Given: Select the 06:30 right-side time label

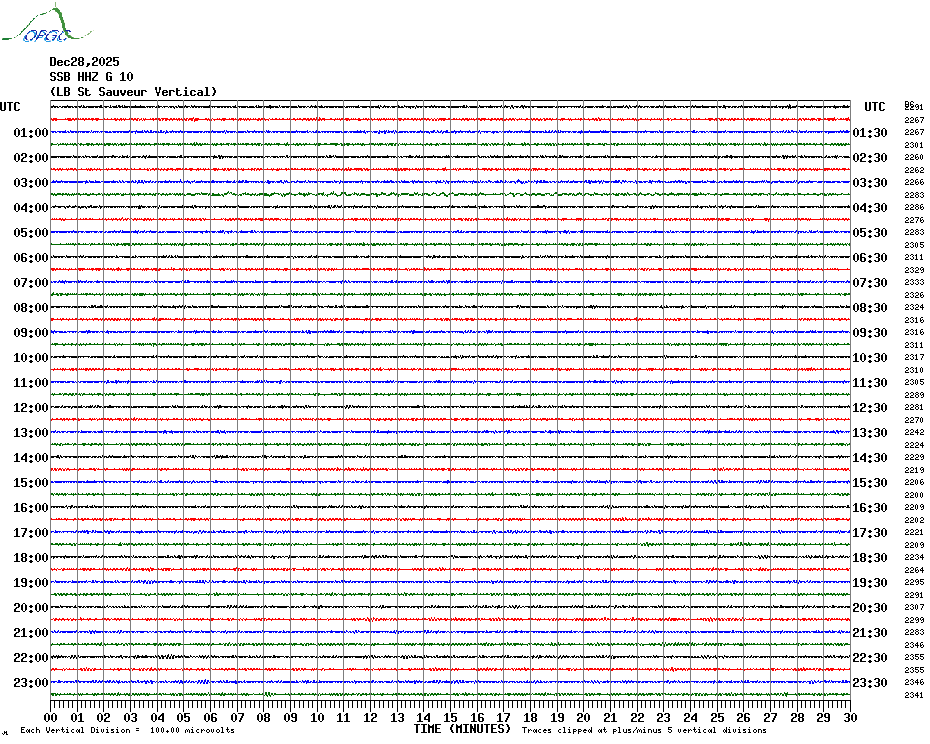Looking at the screenshot, I should (870, 257).
